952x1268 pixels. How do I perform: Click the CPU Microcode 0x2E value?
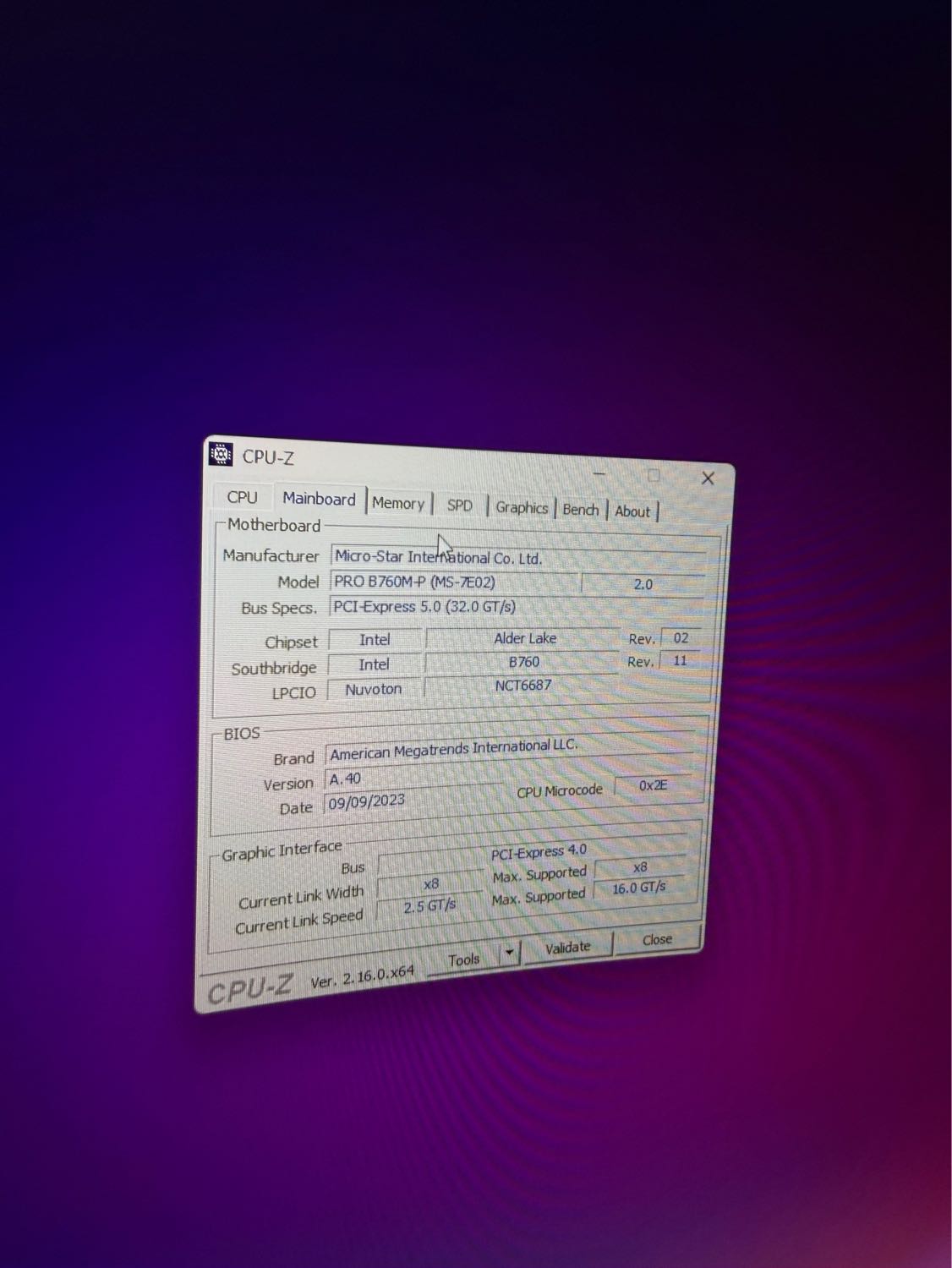(653, 785)
